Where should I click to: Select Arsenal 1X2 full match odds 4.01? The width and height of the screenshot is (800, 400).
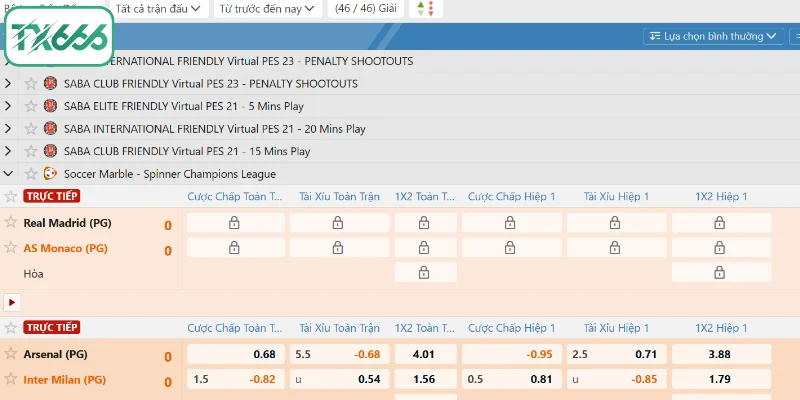pos(426,354)
